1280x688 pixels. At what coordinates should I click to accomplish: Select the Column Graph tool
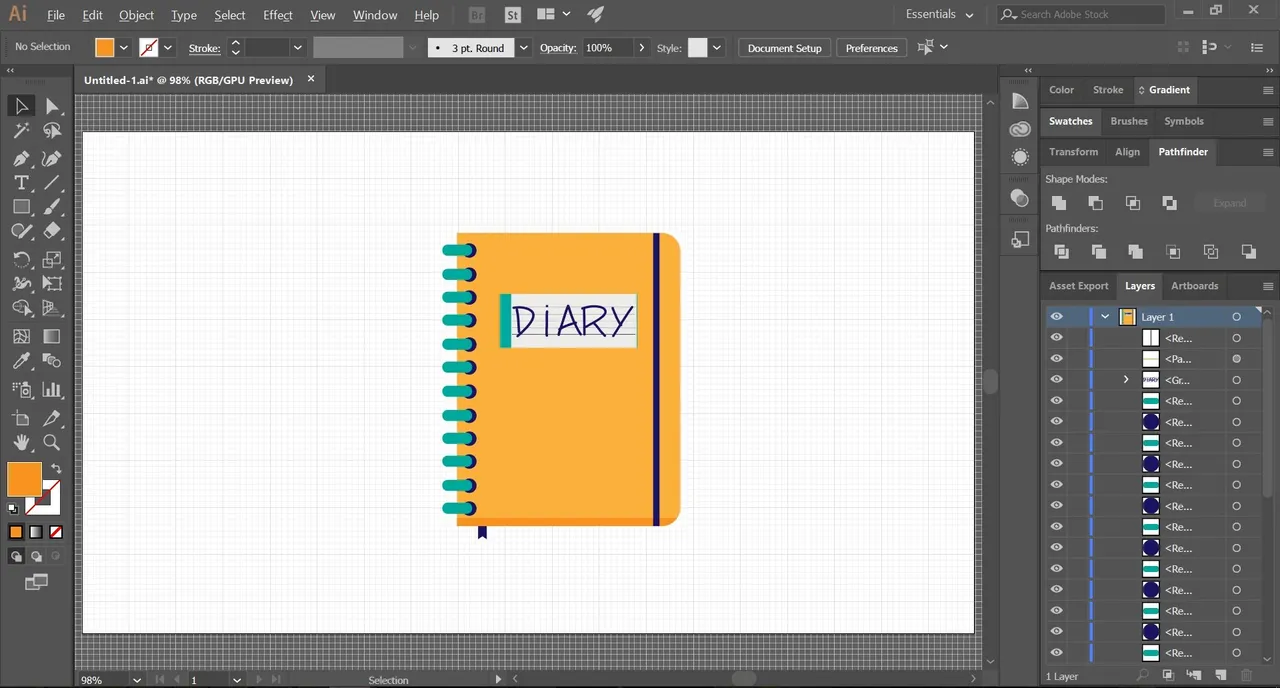point(52,390)
